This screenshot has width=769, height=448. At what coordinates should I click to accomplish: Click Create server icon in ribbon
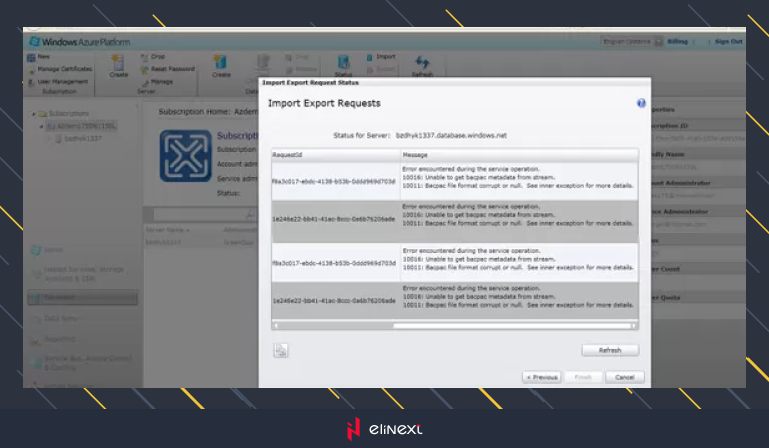(119, 62)
